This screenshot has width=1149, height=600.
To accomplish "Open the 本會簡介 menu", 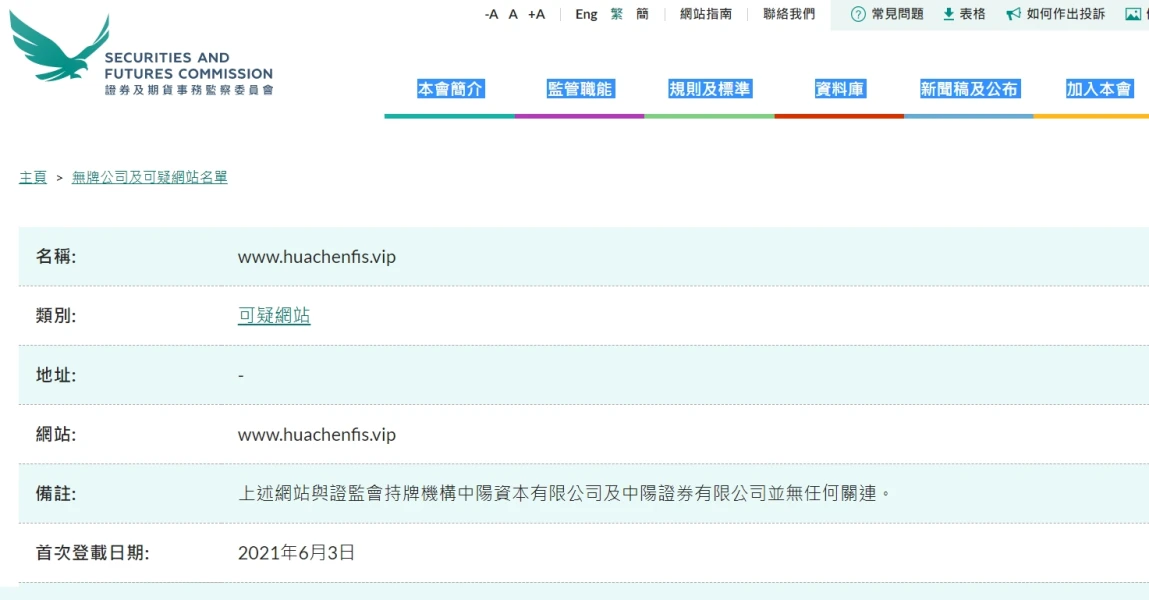I will click(x=450, y=89).
